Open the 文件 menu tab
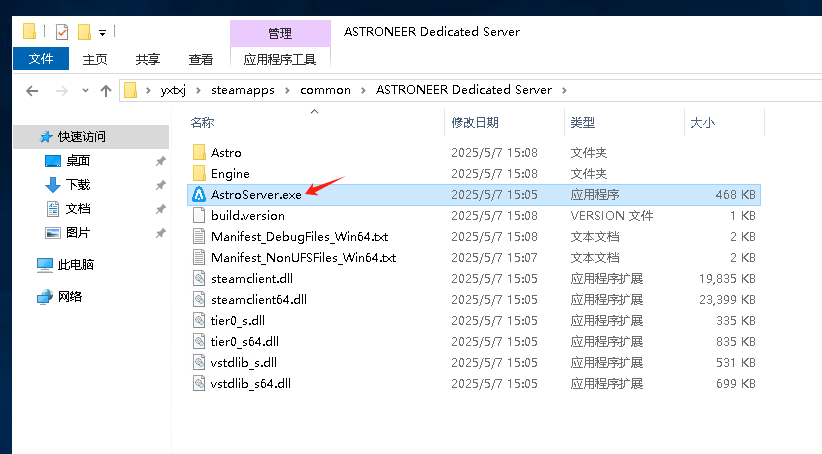The image size is (822, 454). coord(41,59)
